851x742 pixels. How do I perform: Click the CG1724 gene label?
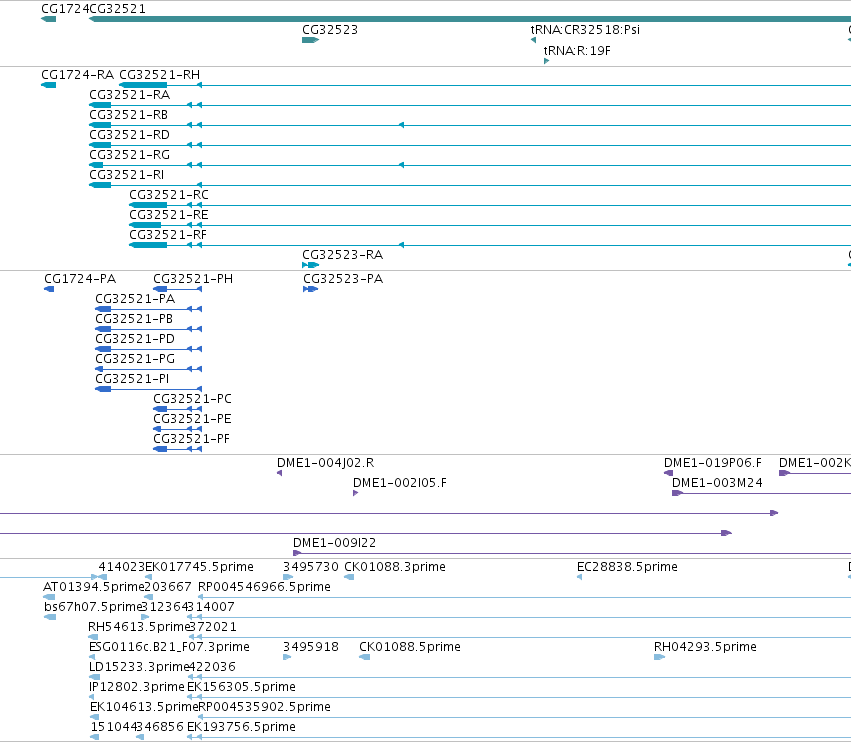pyautogui.click(x=65, y=9)
